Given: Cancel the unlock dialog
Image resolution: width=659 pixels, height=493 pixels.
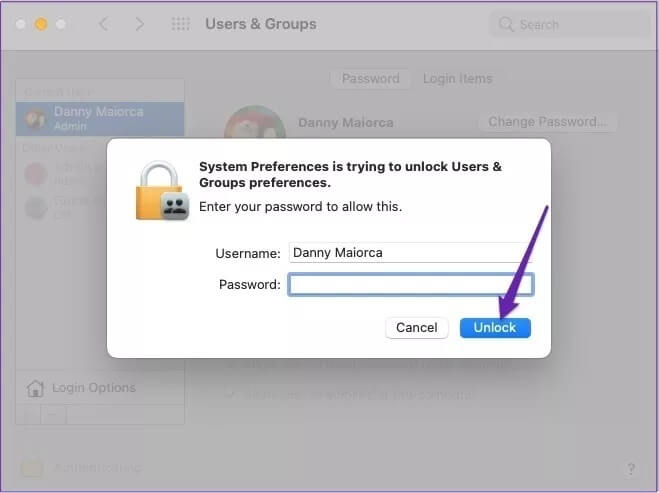Looking at the screenshot, I should point(416,327).
